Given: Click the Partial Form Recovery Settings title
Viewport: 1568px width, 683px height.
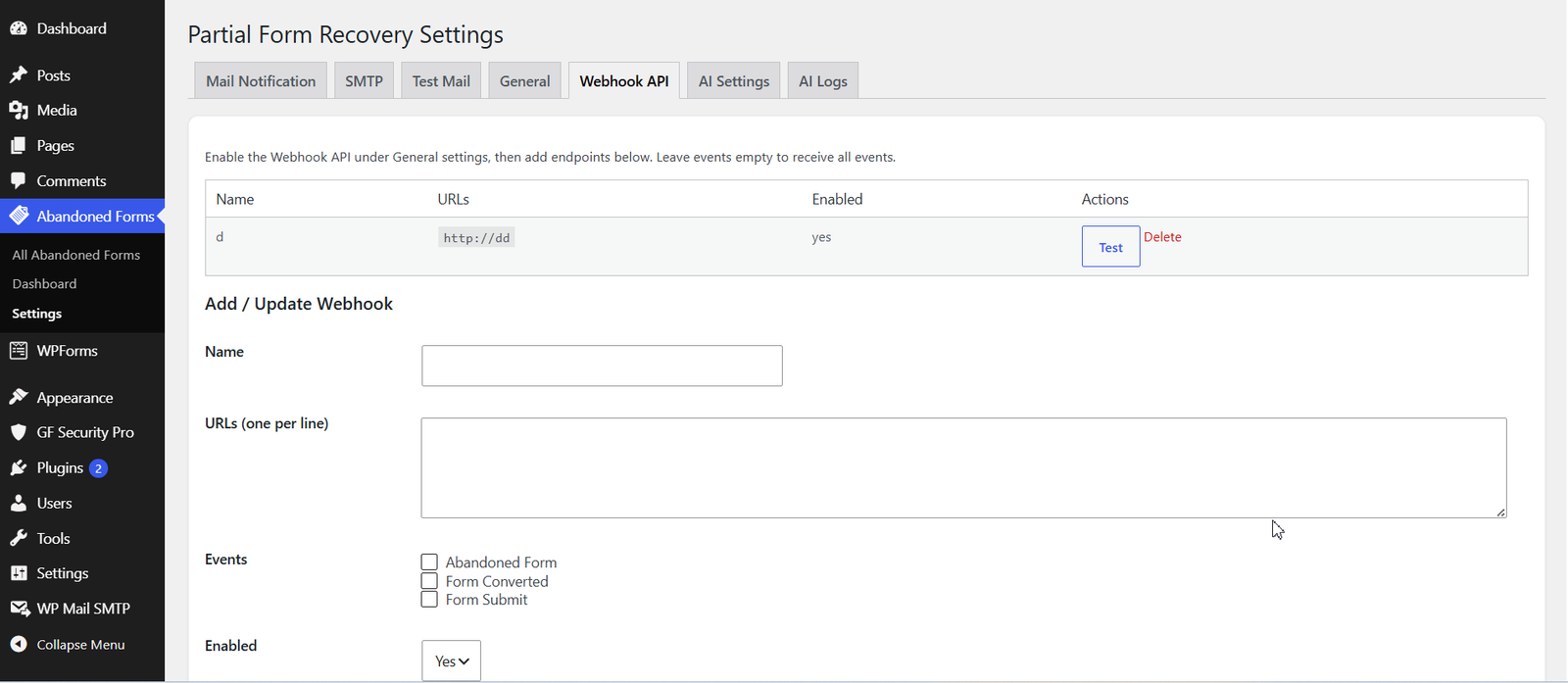Looking at the screenshot, I should [346, 34].
